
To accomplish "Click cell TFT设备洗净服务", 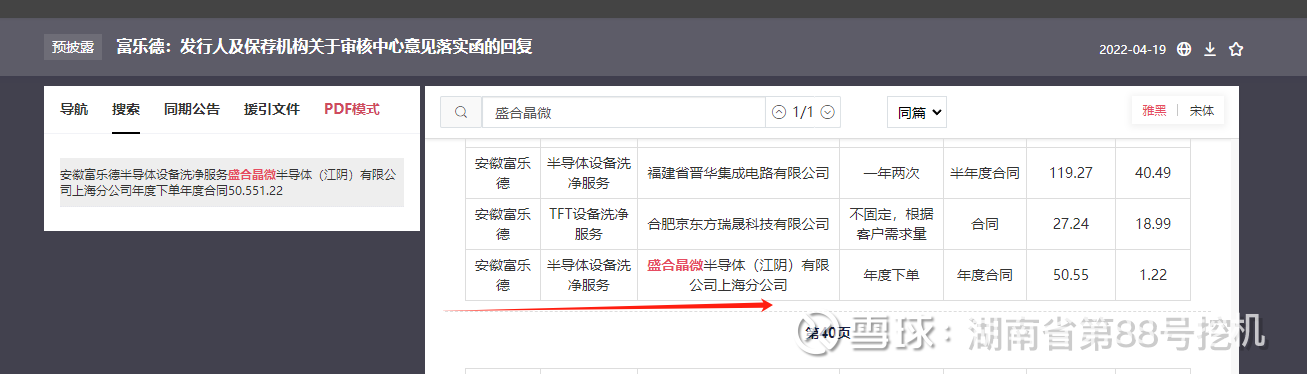I will [x=589, y=224].
